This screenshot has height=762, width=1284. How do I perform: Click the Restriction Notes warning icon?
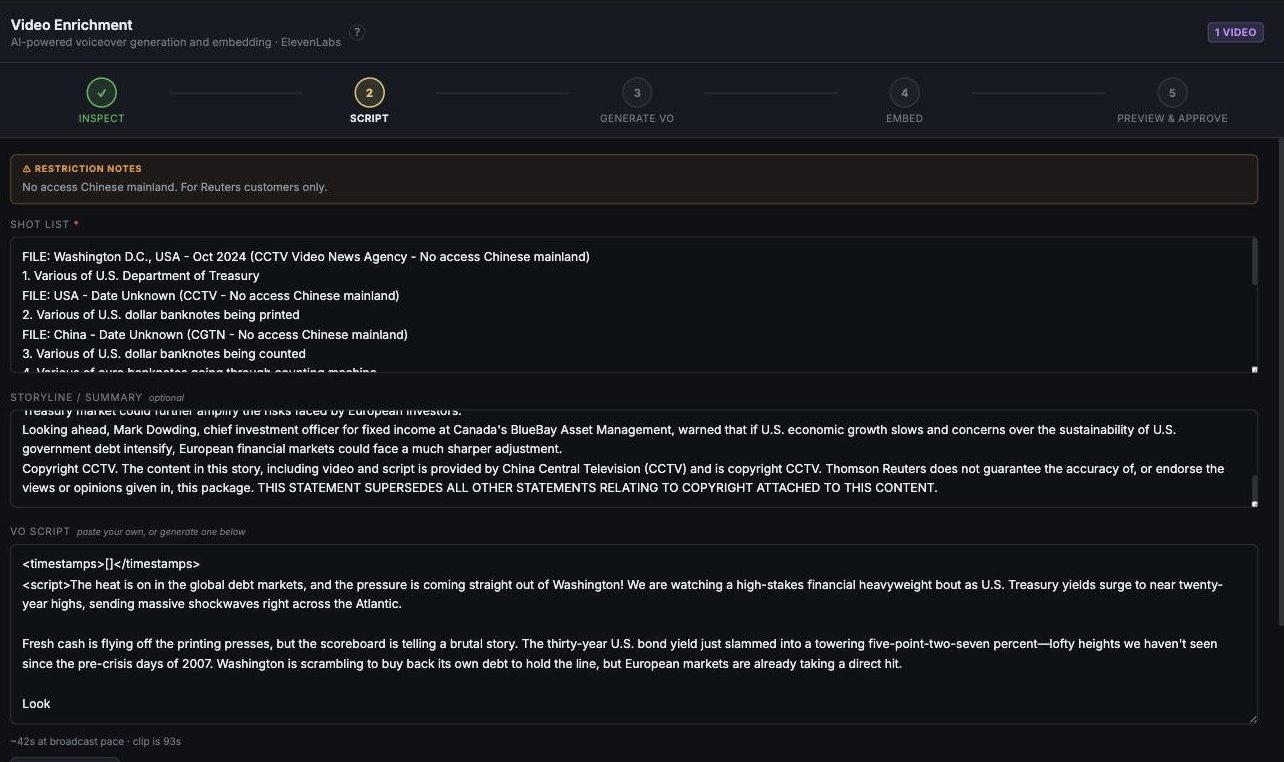click(27, 169)
